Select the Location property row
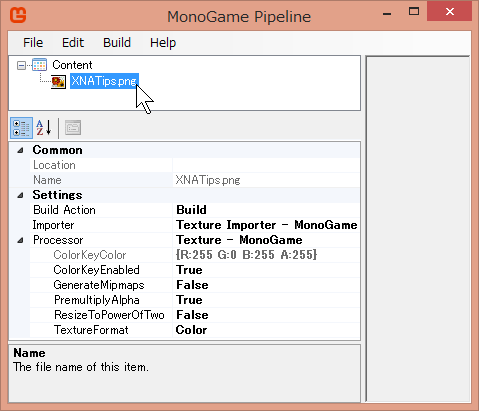This screenshot has height=411, width=479. tap(195, 165)
